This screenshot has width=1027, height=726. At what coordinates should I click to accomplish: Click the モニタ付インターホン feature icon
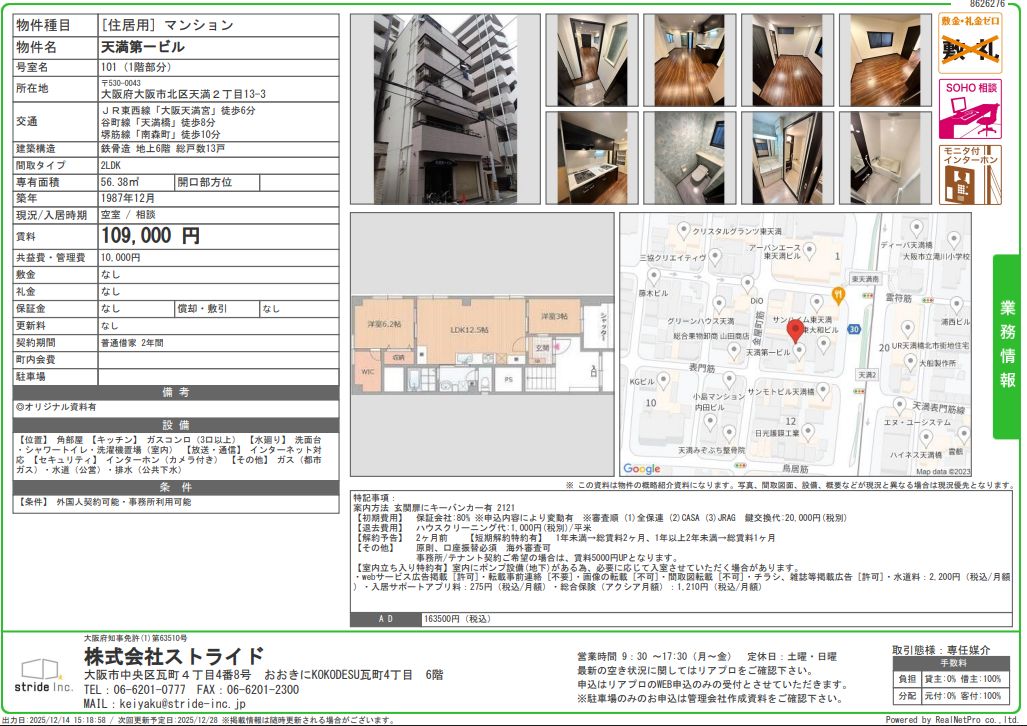click(969, 174)
